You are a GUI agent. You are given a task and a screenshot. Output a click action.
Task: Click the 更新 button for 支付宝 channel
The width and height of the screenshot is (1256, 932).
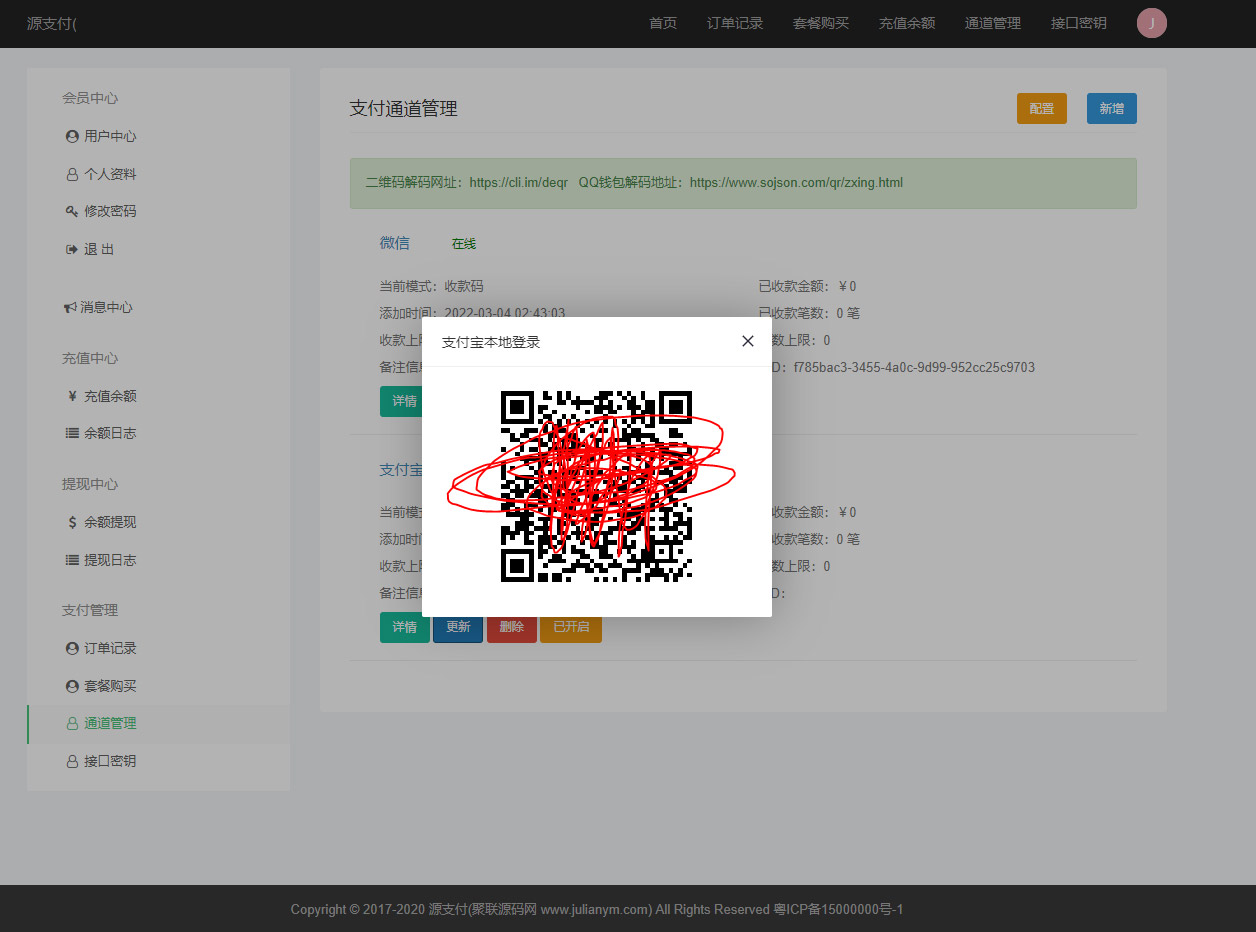coord(458,627)
